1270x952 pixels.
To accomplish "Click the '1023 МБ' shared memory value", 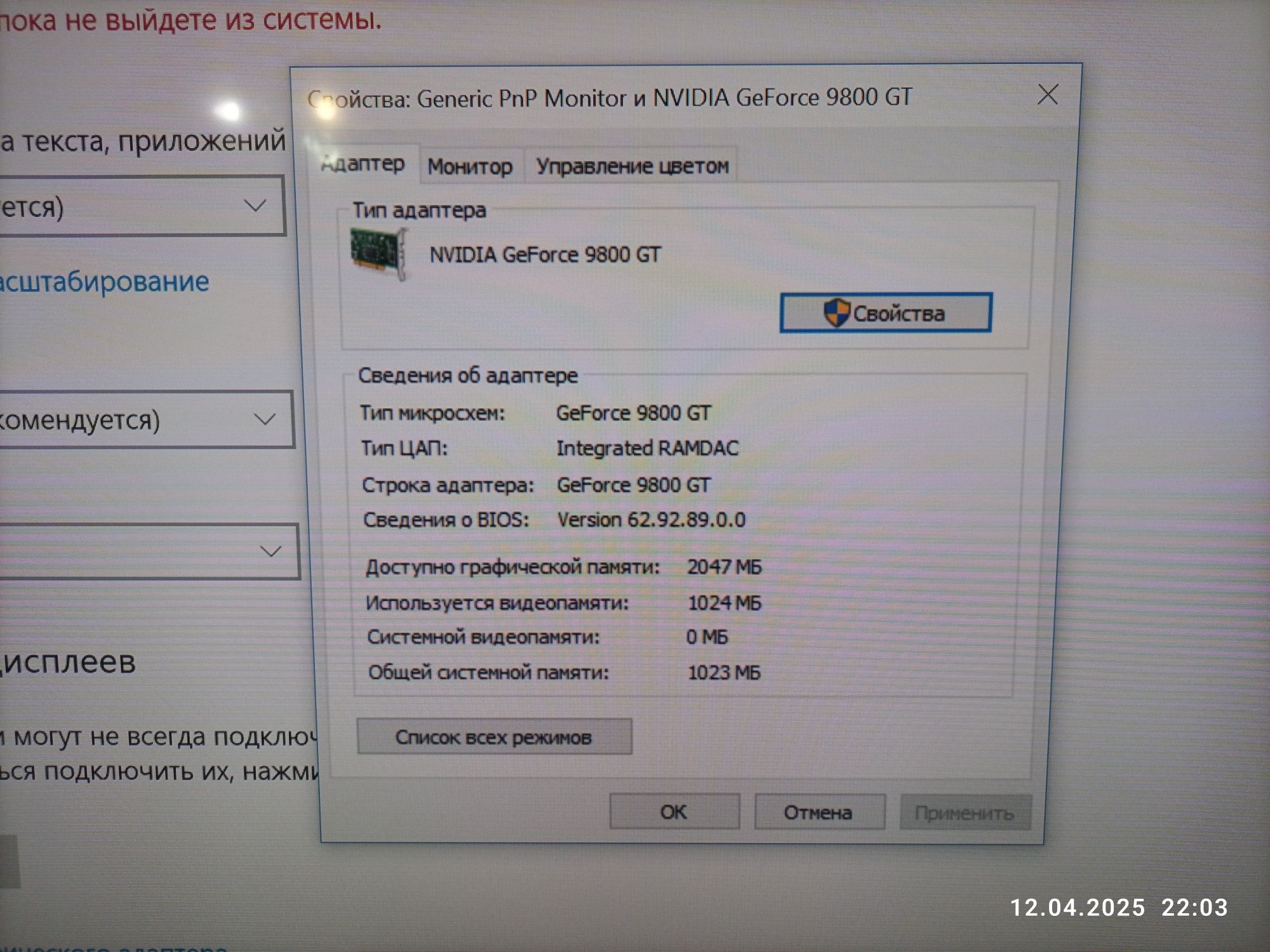I will [725, 673].
